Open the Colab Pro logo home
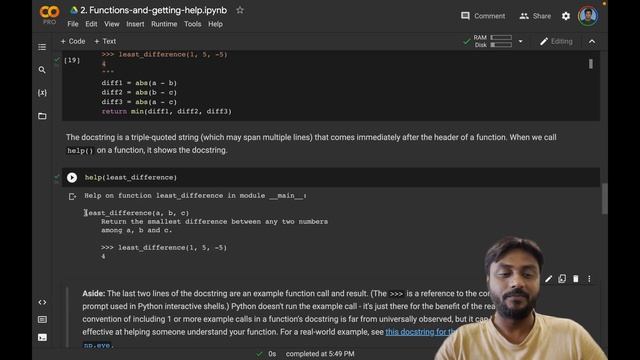The image size is (640, 360). point(49,14)
